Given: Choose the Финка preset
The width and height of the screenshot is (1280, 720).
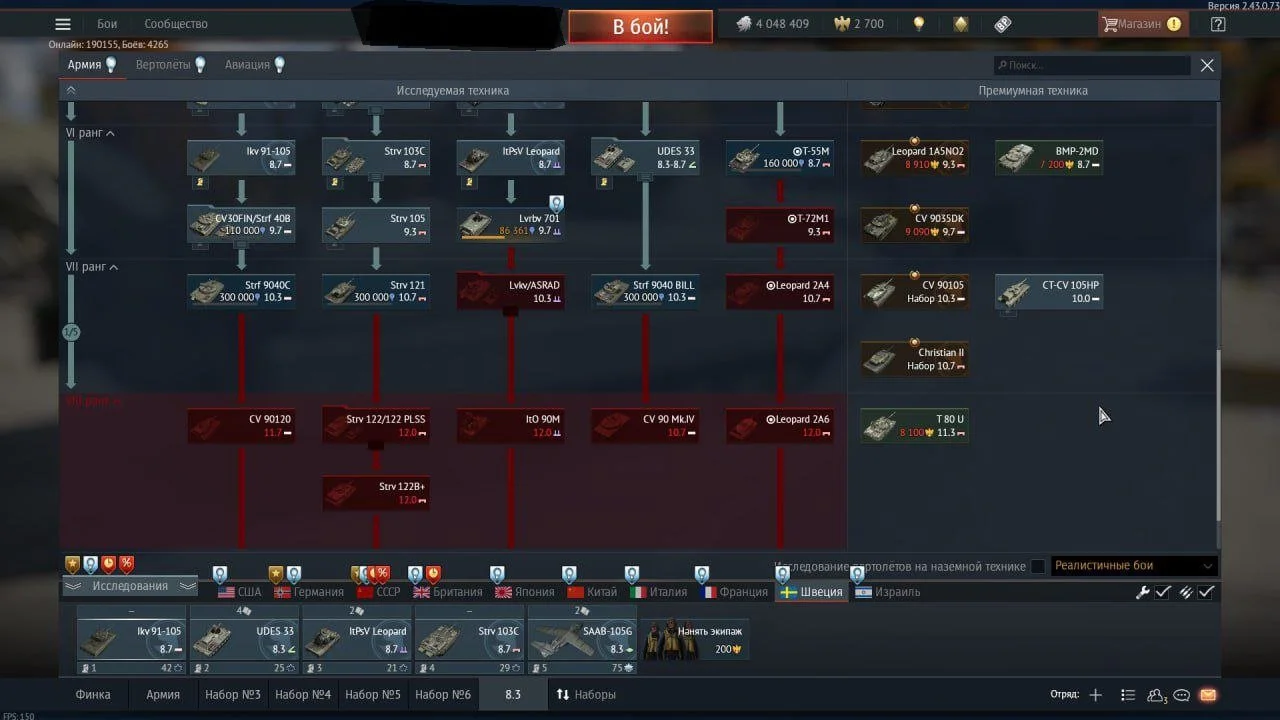Looking at the screenshot, I should (93, 694).
